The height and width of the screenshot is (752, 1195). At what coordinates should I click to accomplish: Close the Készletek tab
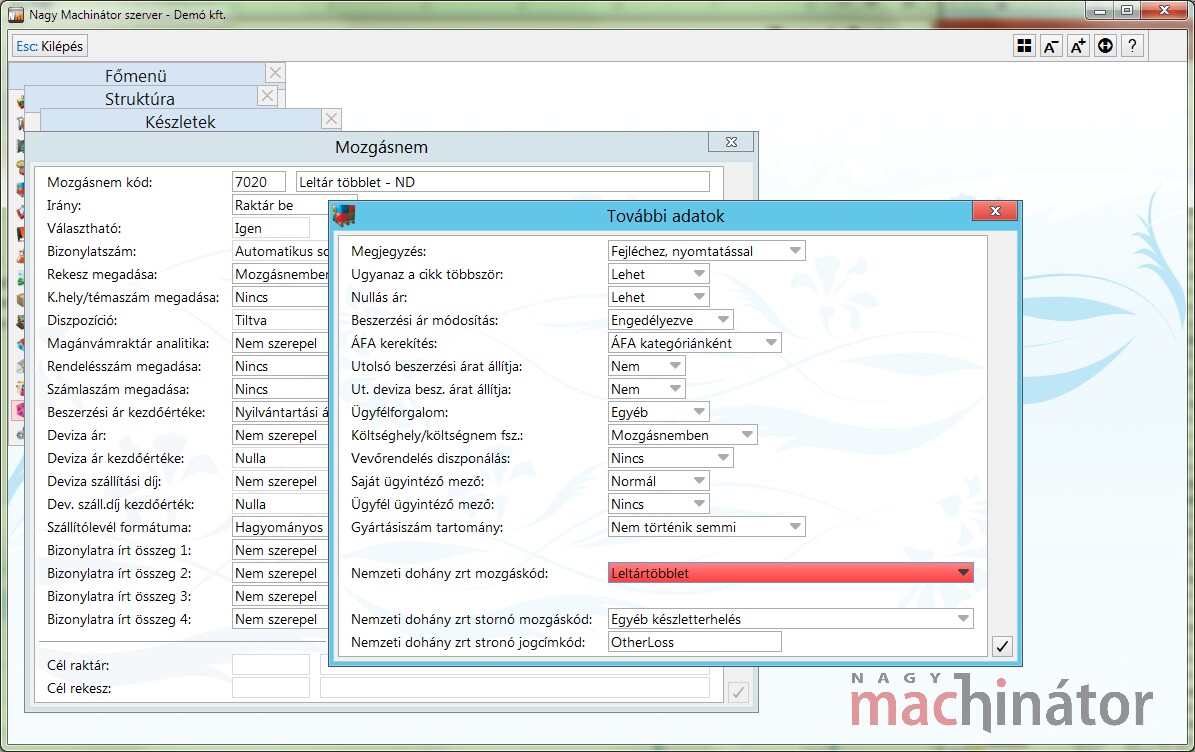[331, 119]
